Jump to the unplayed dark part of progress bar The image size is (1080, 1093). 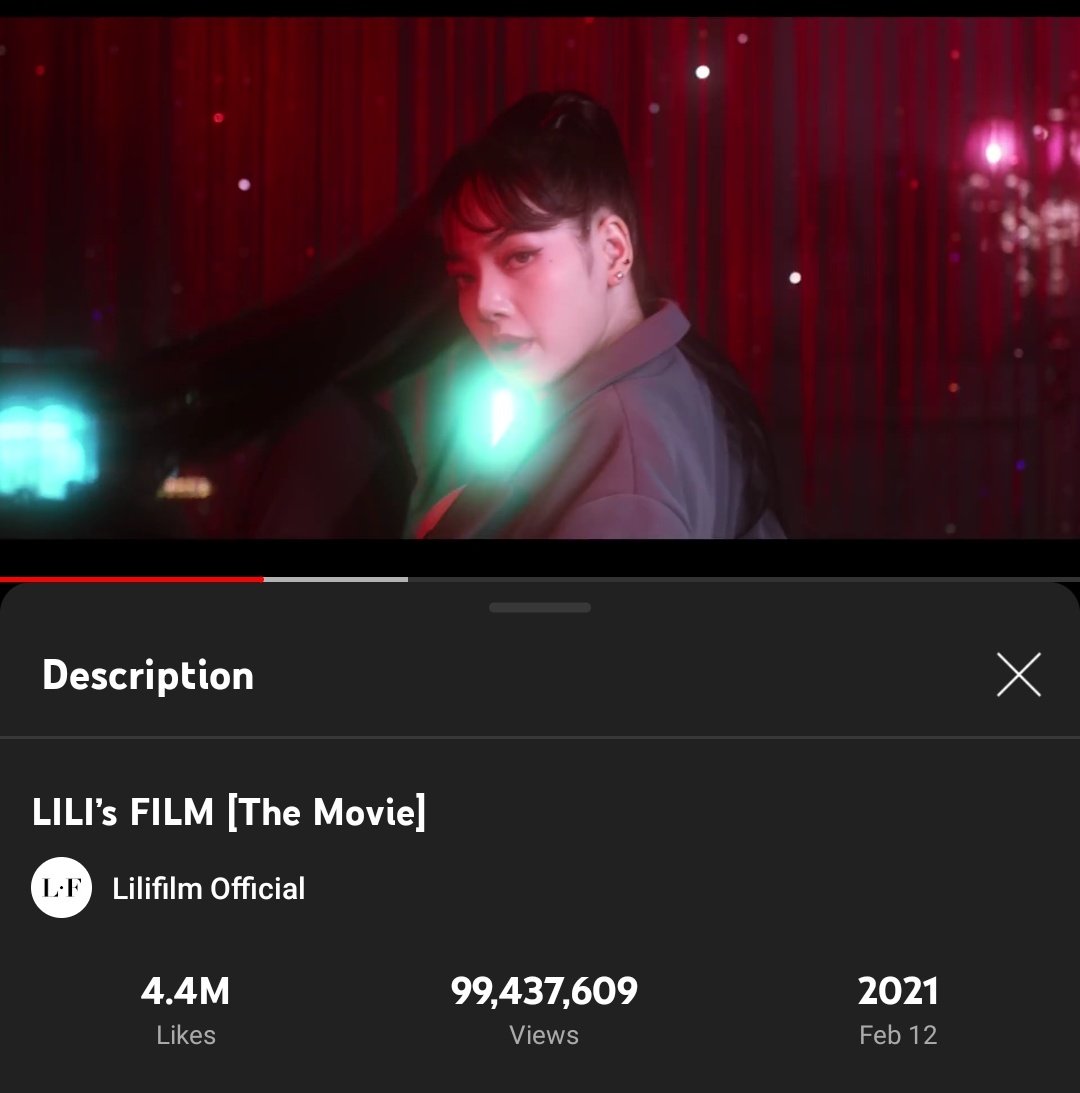pyautogui.click(x=744, y=579)
